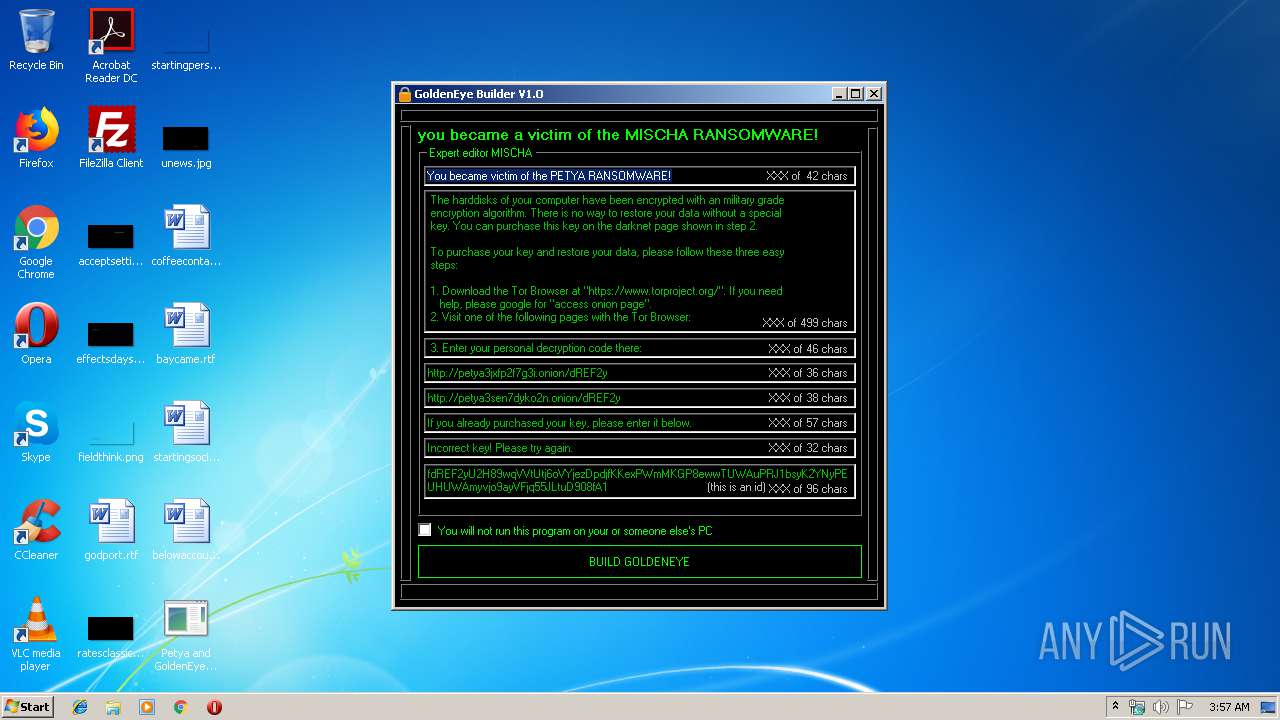
Task: Select coffeeconta... Word document icon
Action: pyautogui.click(x=186, y=236)
